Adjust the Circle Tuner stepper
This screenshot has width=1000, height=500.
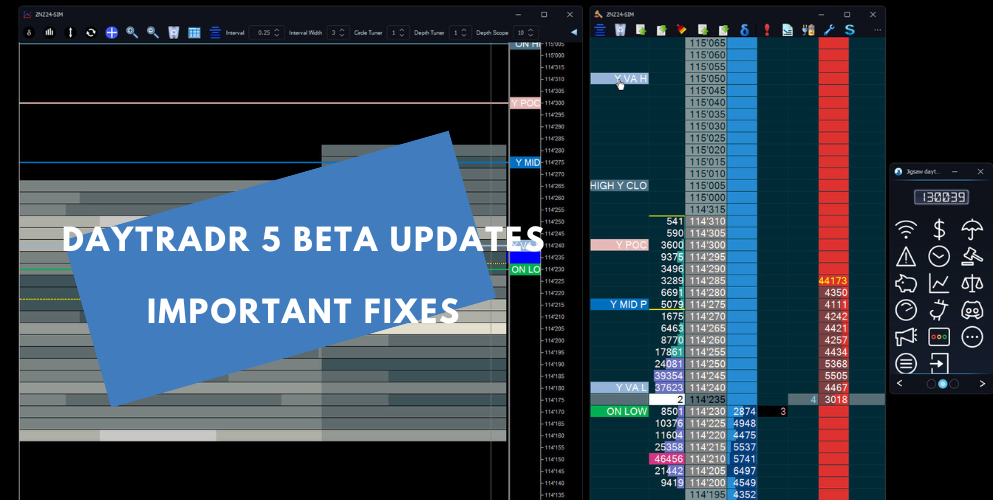click(x=398, y=33)
